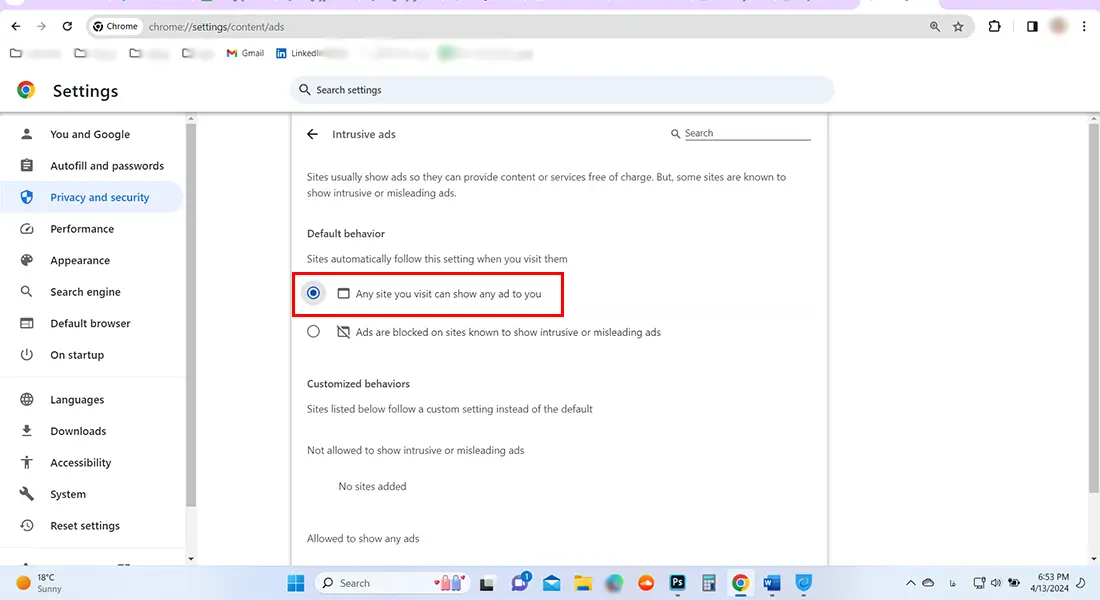The image size is (1100, 600).
Task: Open the Extensions puzzle icon
Action: pyautogui.click(x=994, y=27)
